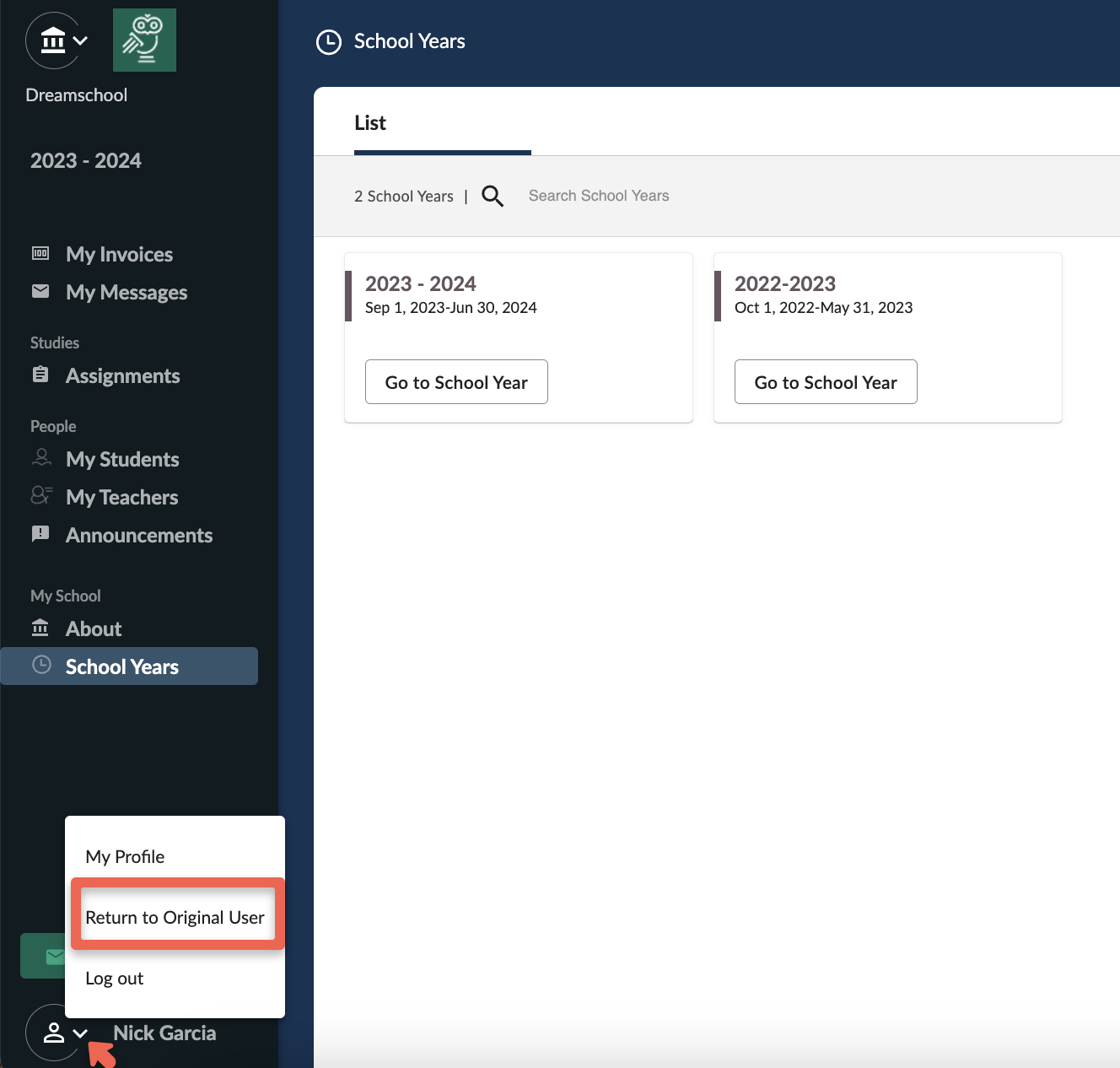Open My Teachers list
The image size is (1120, 1068).
[121, 497]
